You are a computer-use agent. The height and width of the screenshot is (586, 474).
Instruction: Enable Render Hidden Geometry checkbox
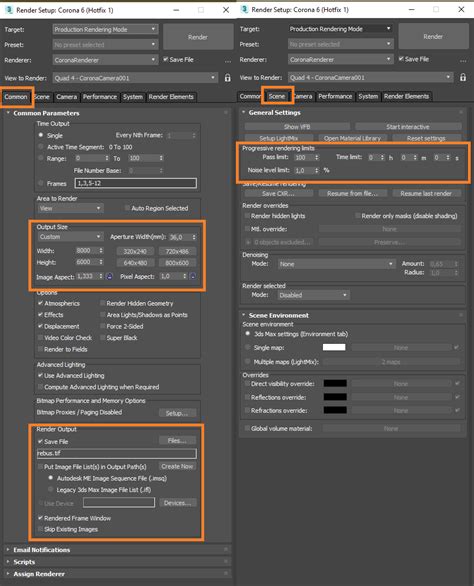[x=102, y=303]
